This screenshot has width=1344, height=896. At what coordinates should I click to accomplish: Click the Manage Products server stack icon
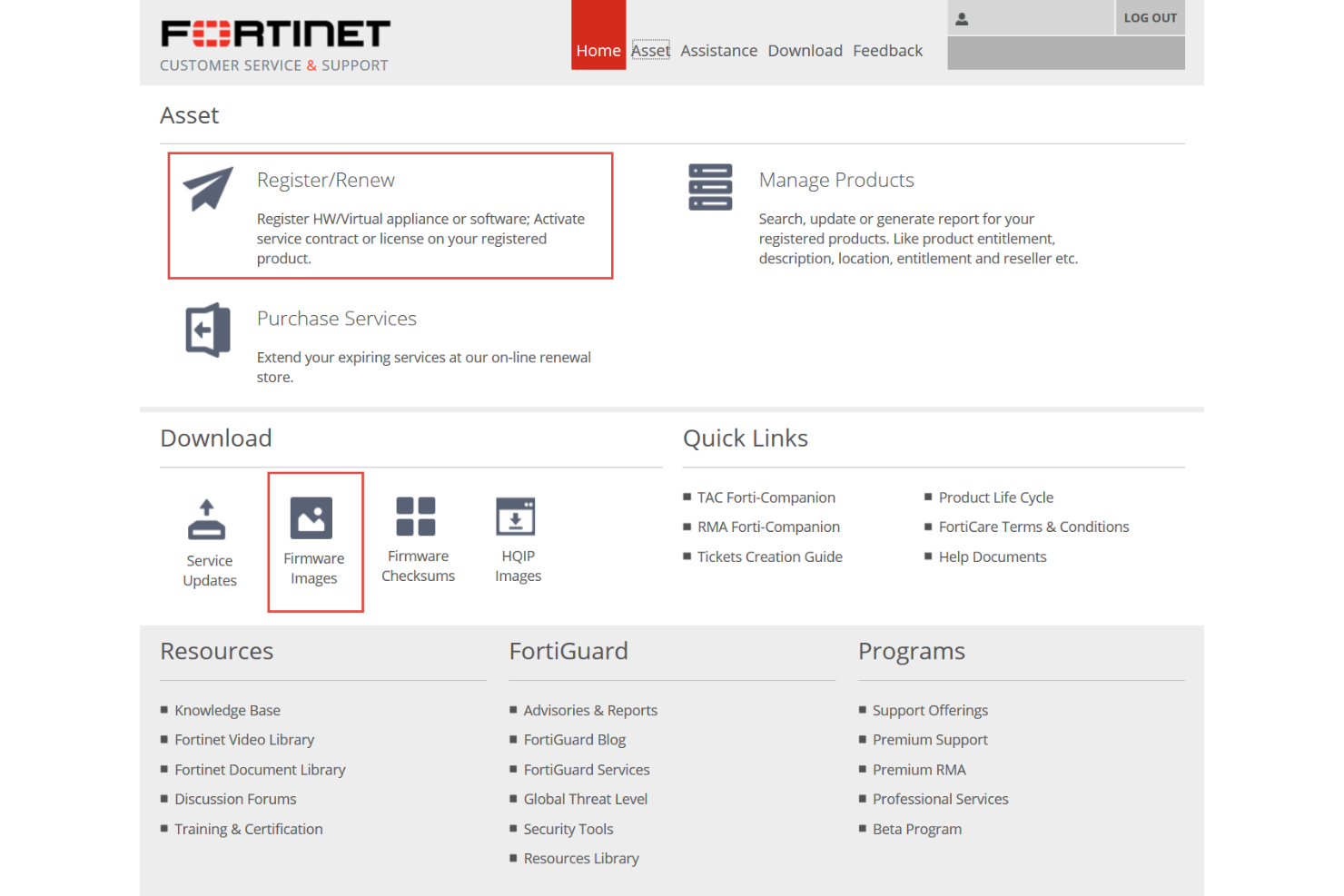pos(710,187)
